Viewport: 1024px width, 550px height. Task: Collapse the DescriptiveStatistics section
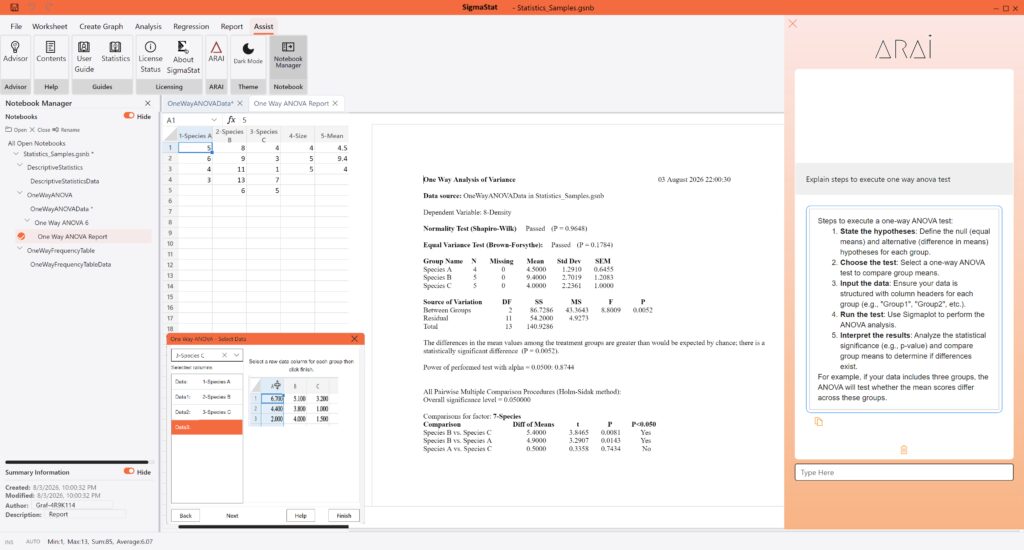pyautogui.click(x=20, y=167)
